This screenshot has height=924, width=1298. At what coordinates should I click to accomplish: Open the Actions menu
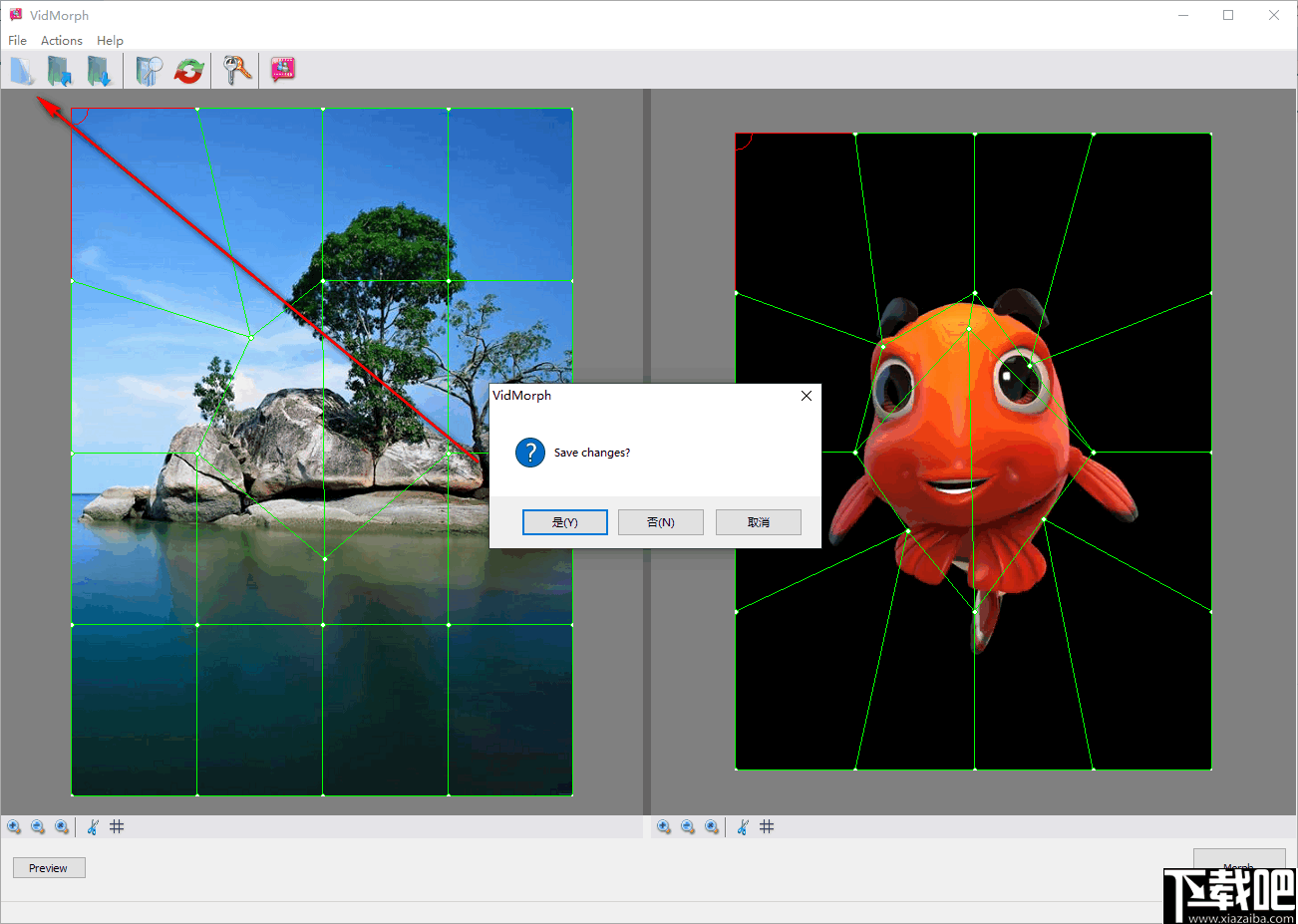coord(61,40)
